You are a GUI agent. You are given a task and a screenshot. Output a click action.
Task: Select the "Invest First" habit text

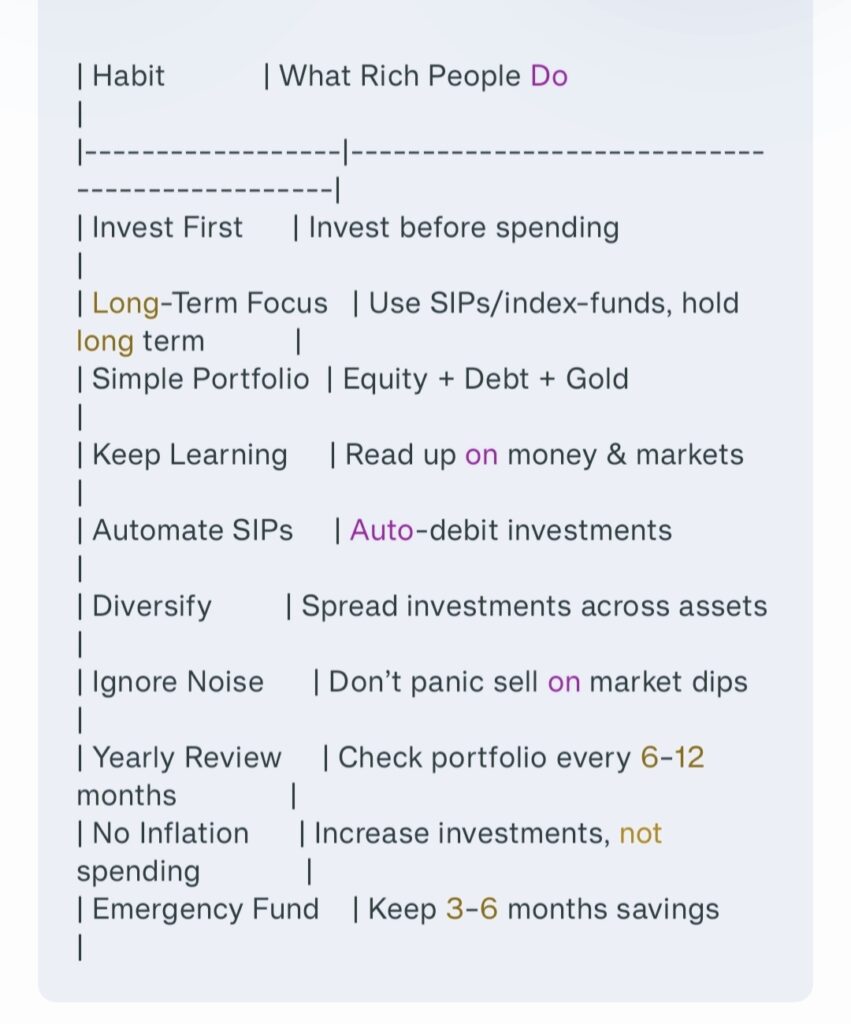(x=167, y=228)
